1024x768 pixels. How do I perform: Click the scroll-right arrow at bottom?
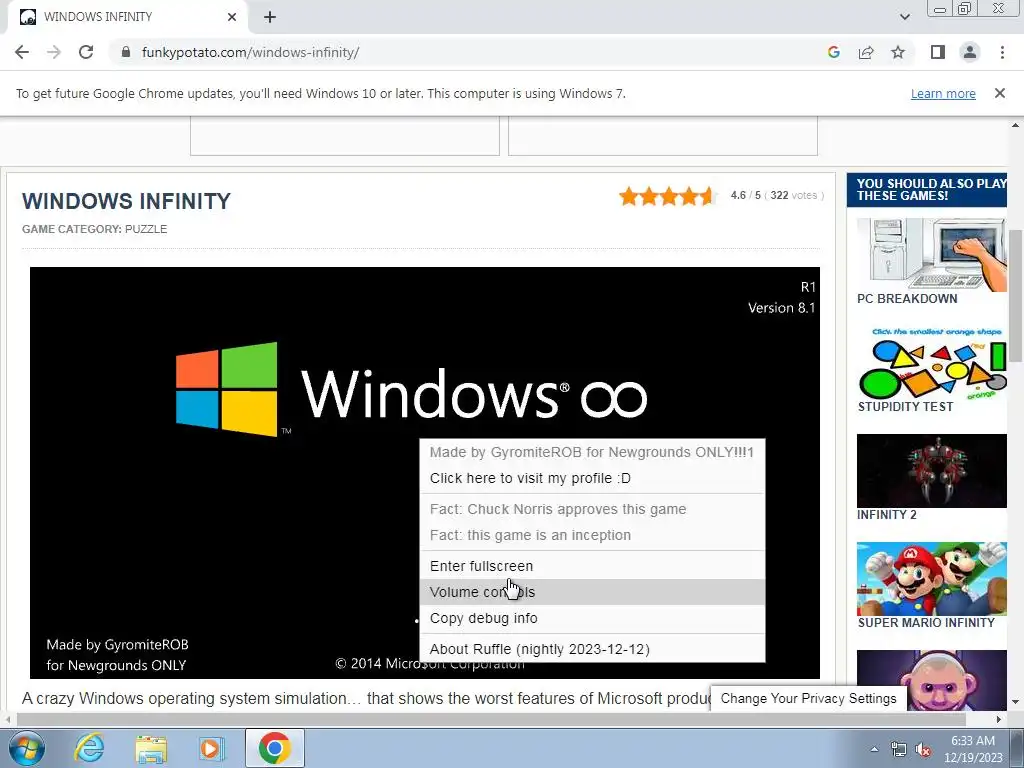click(x=998, y=719)
